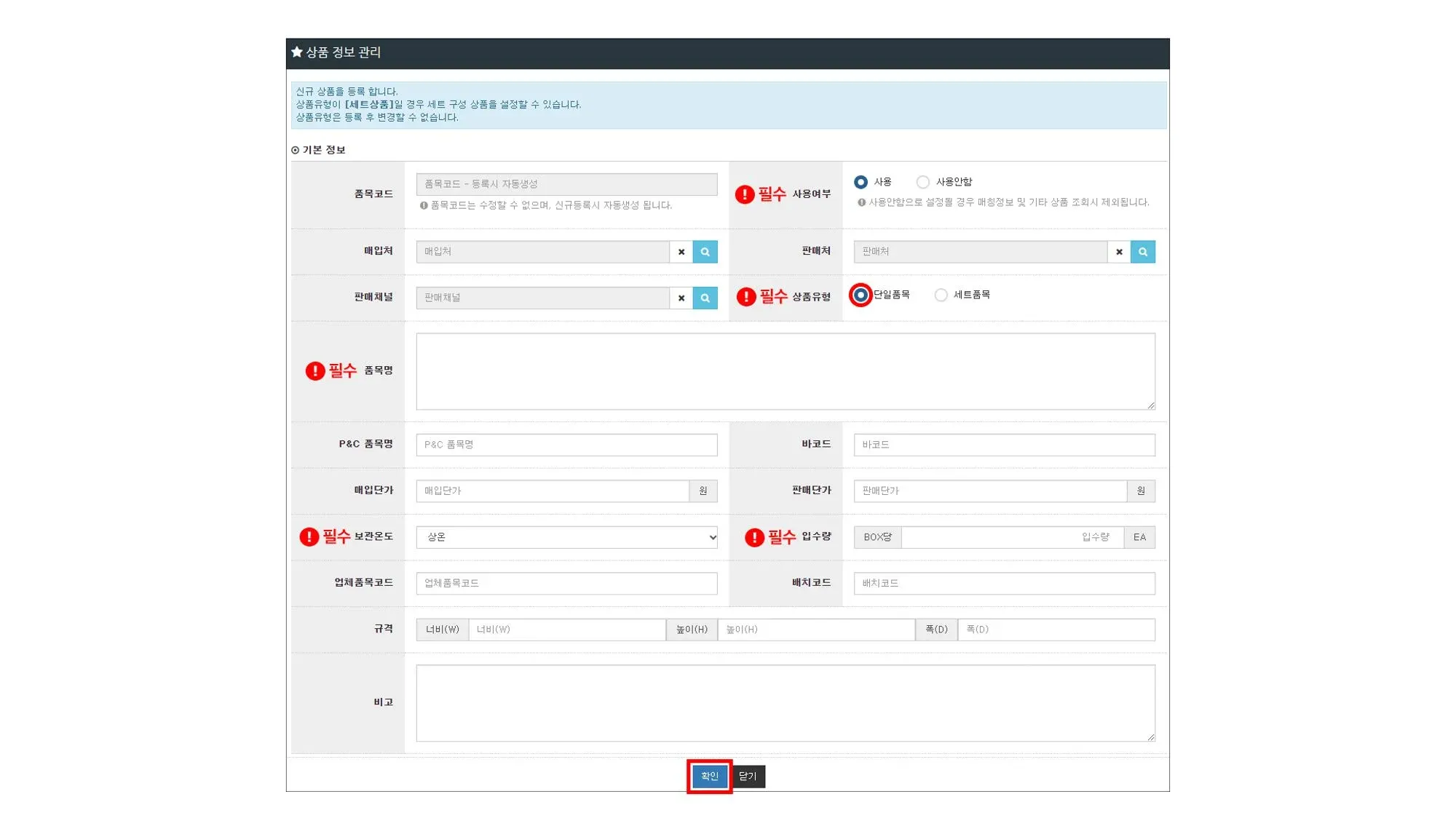Focus the 바코드 input field
Viewport: 1456px width, 829px height.
pos(1003,445)
